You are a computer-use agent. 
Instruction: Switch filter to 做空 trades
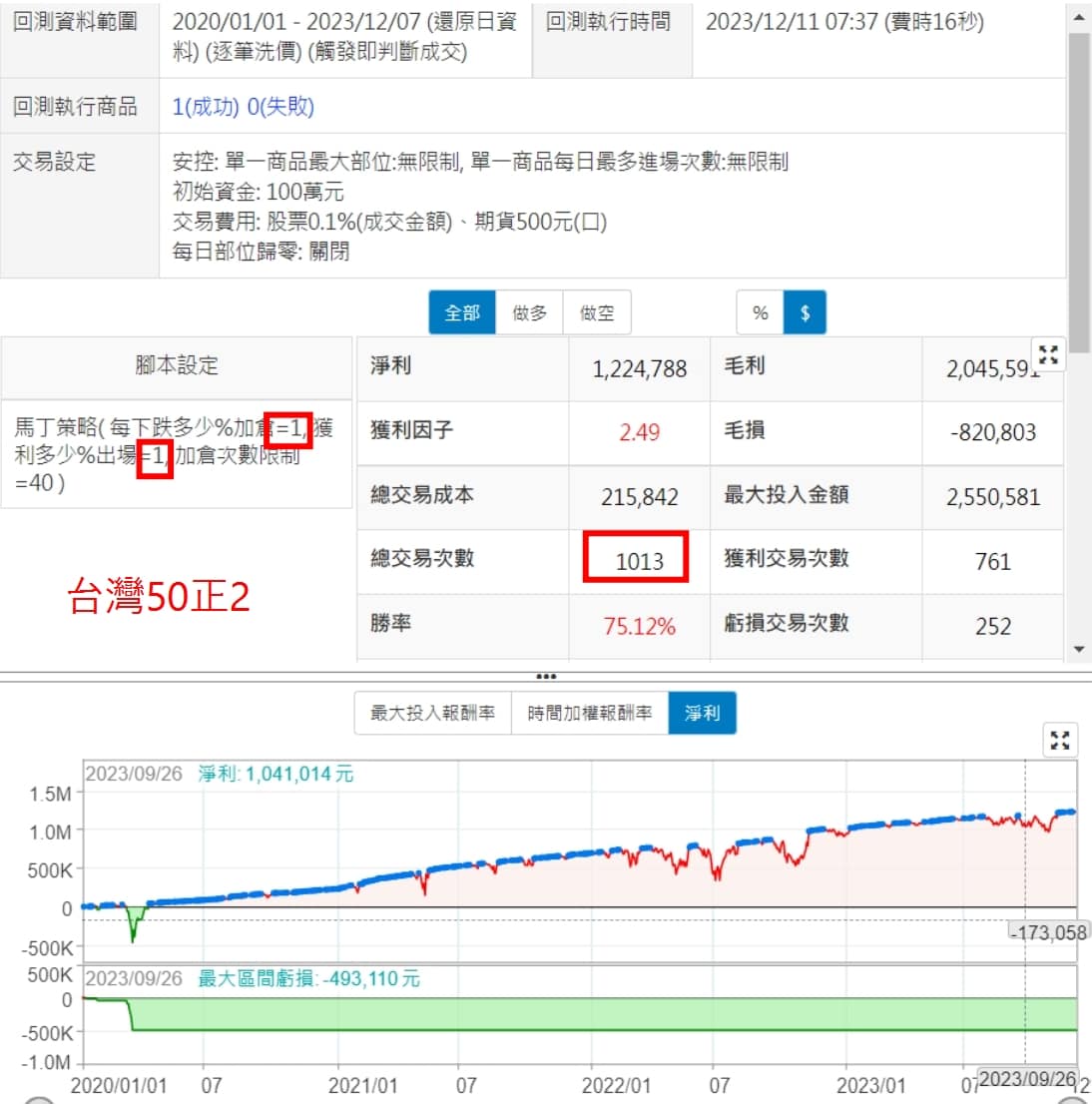pos(597,313)
